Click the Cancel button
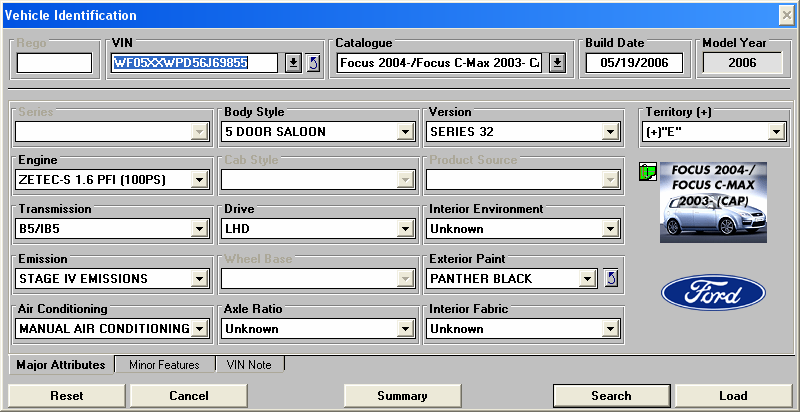Image resolution: width=800 pixels, height=412 pixels. (x=189, y=396)
